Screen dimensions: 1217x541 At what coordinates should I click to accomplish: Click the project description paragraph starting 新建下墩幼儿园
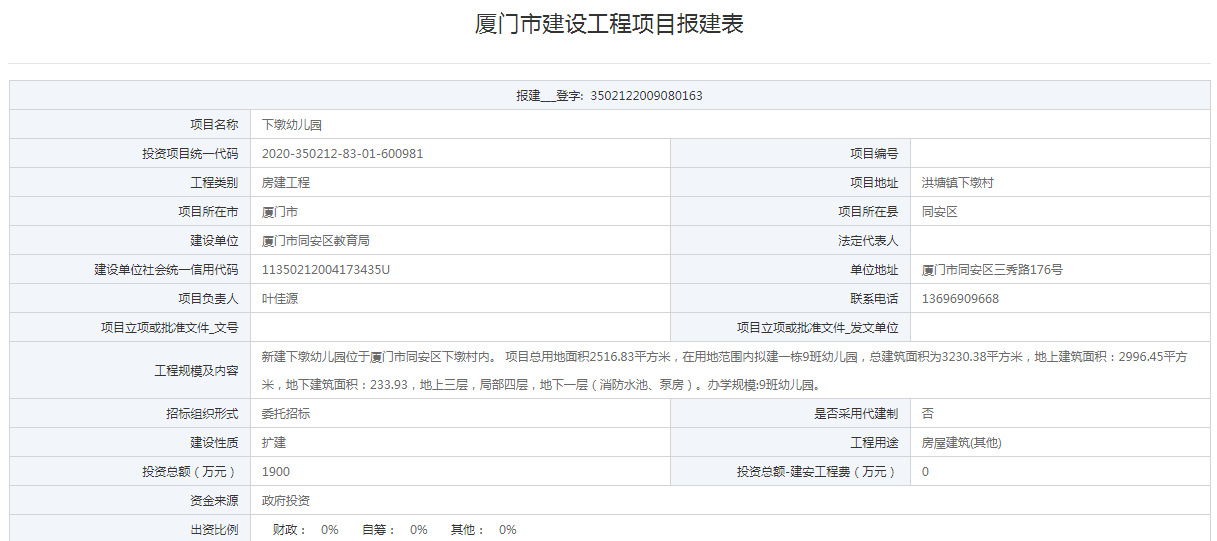click(724, 371)
